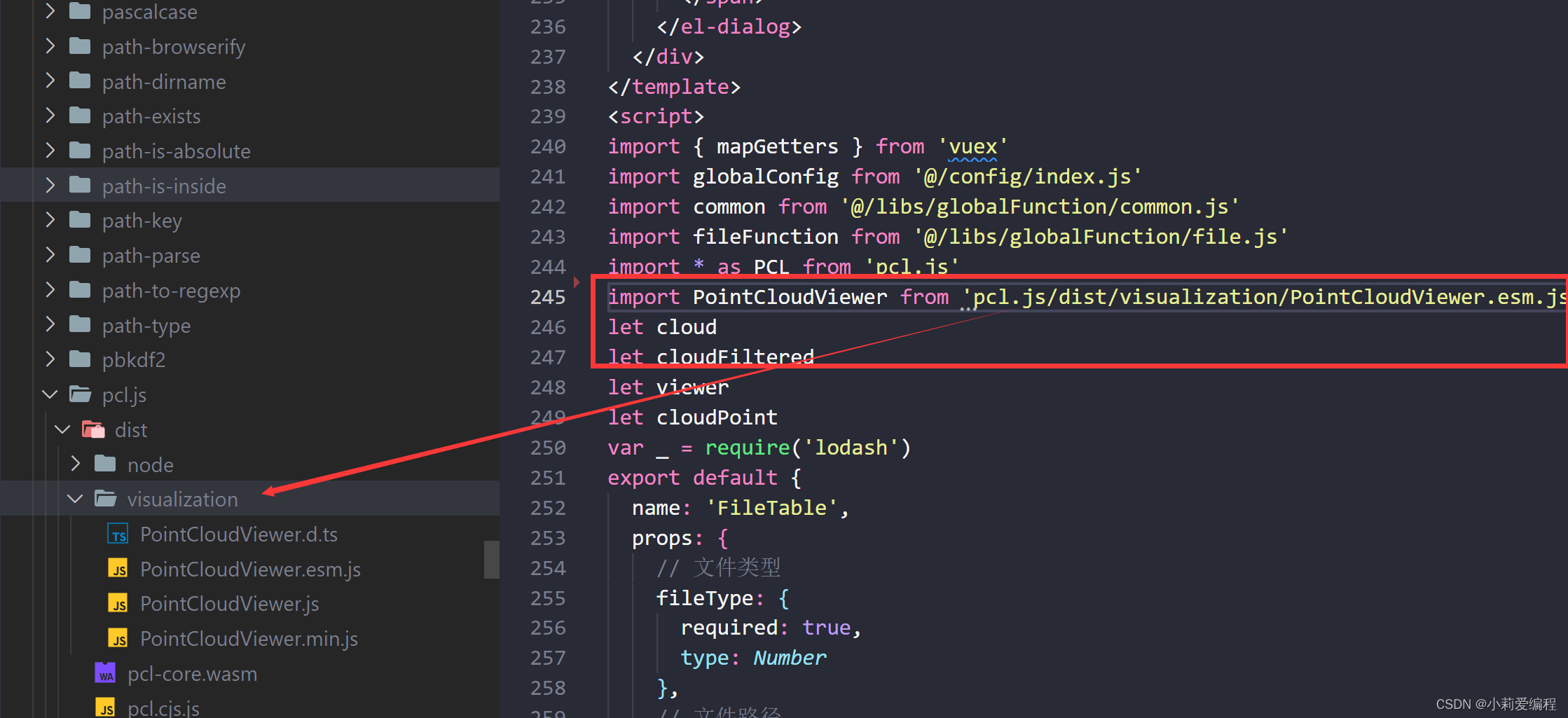The image size is (1568, 718).
Task: Expand the path-parse folder chevron
Action: [x=50, y=255]
